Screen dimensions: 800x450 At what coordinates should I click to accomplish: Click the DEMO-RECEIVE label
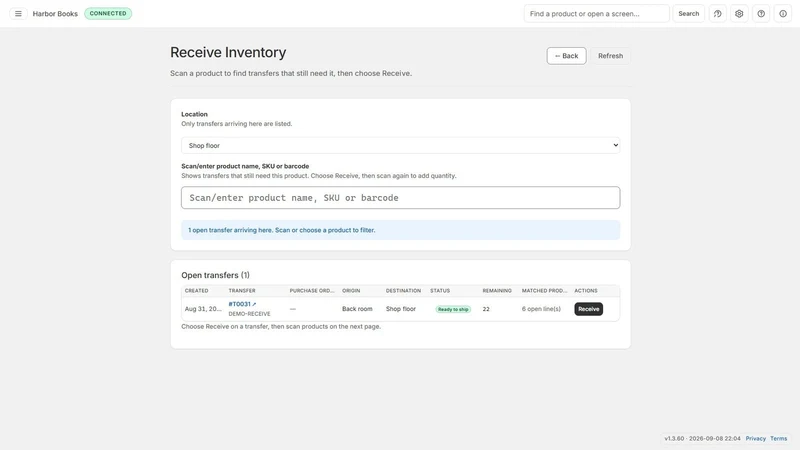(x=249, y=314)
